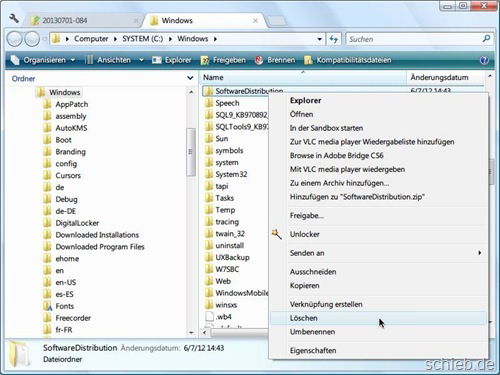This screenshot has height=375, width=500.
Task: Click SYSTEM (C:) in the address breadcrumb
Action: pyautogui.click(x=143, y=39)
